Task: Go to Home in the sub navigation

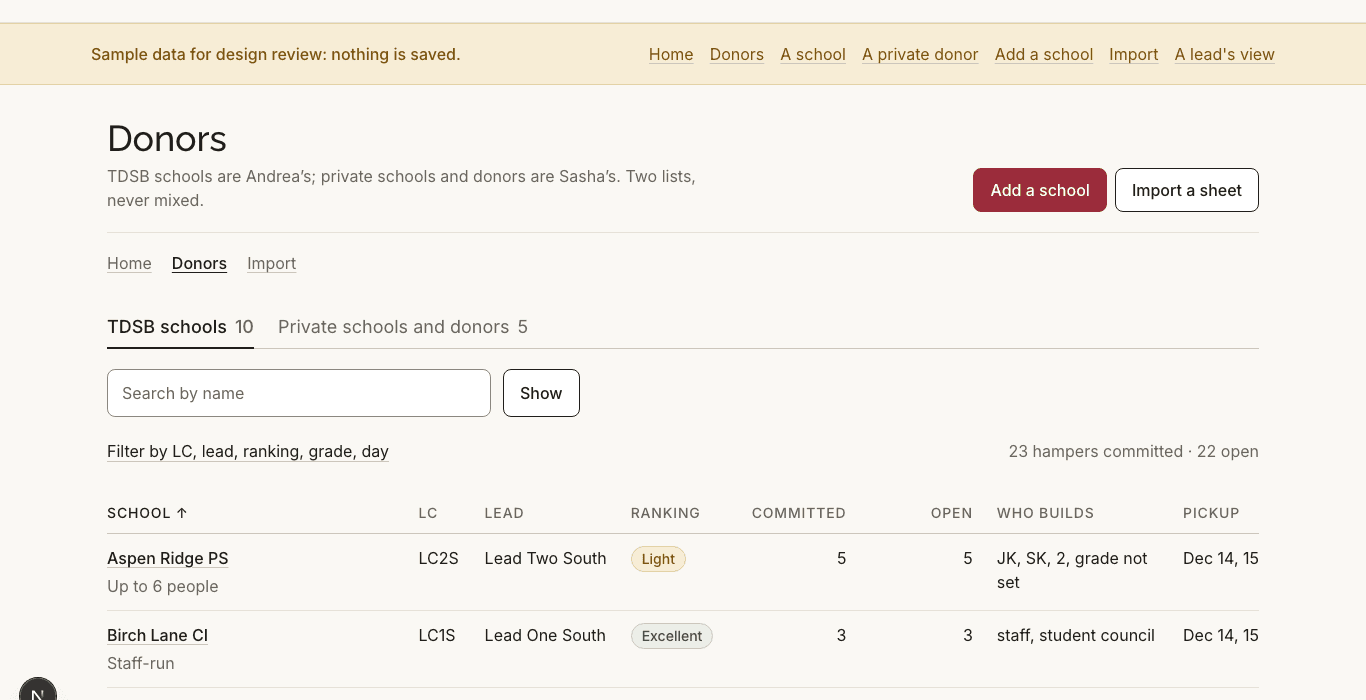Action: click(129, 263)
